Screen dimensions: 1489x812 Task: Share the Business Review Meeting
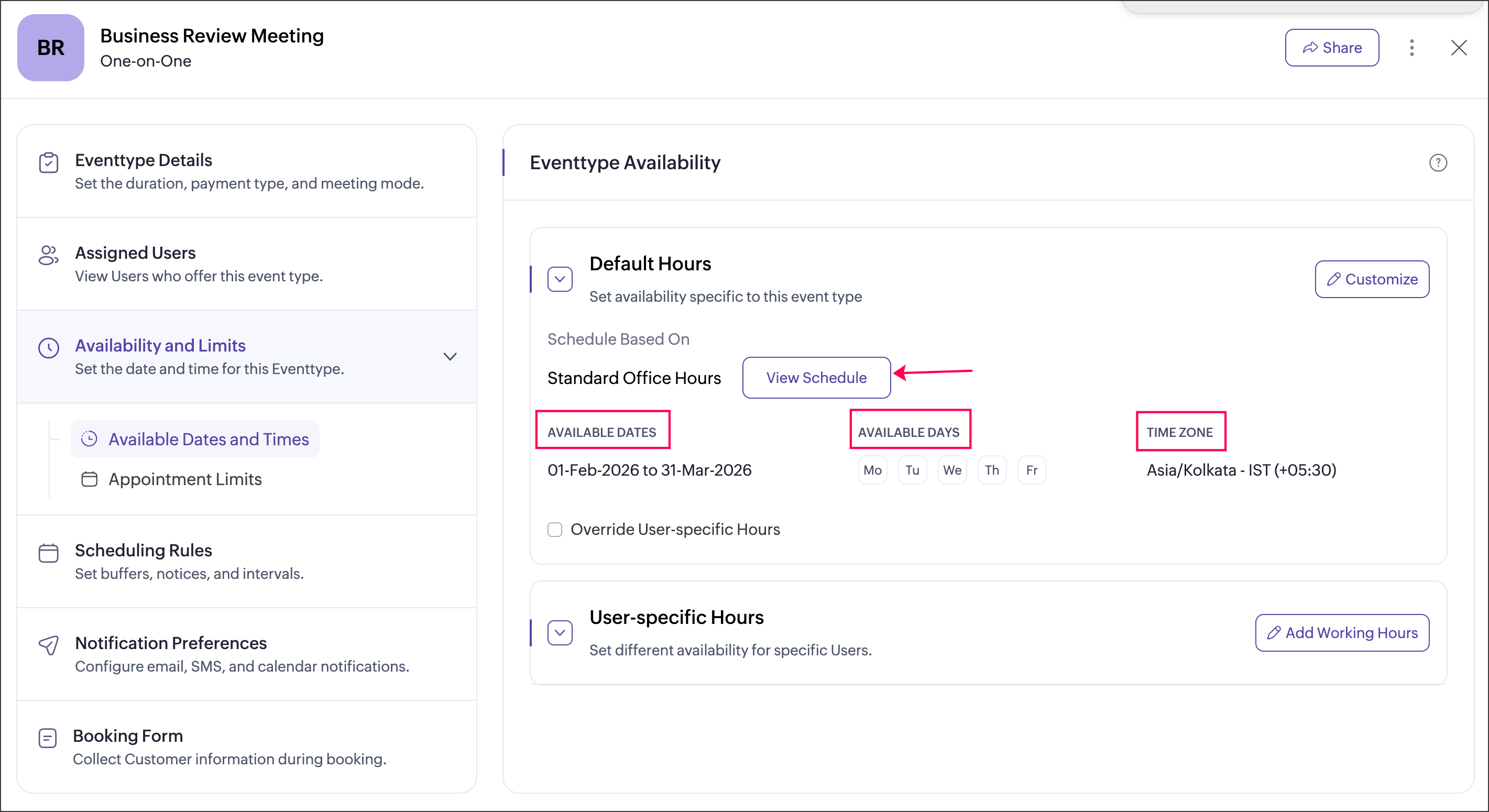click(x=1332, y=48)
